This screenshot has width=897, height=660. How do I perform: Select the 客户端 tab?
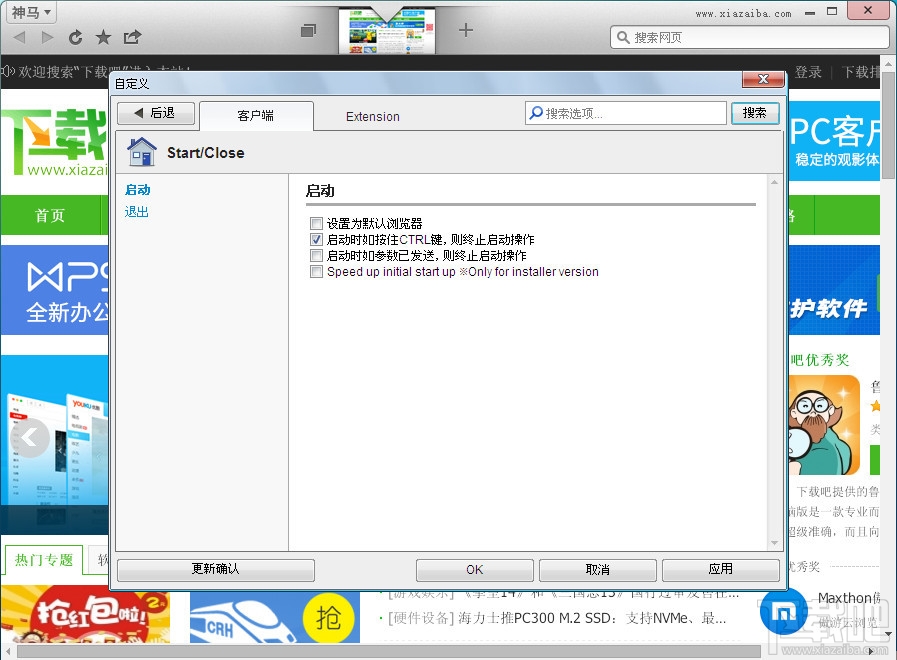coord(256,116)
